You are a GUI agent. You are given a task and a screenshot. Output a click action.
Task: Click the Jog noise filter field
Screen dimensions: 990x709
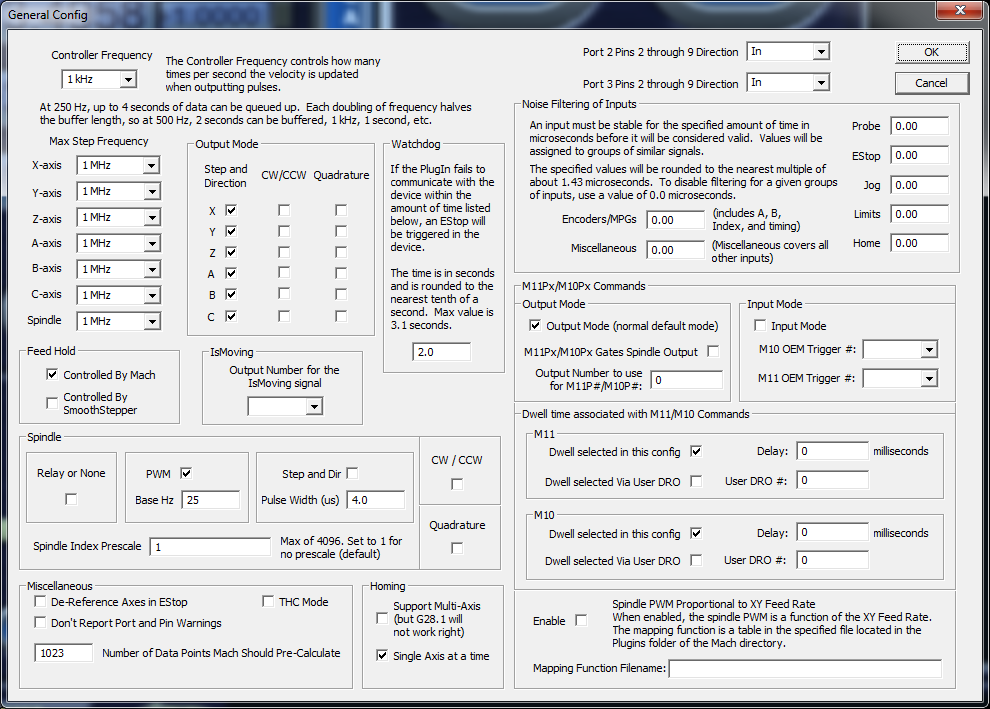(x=919, y=185)
